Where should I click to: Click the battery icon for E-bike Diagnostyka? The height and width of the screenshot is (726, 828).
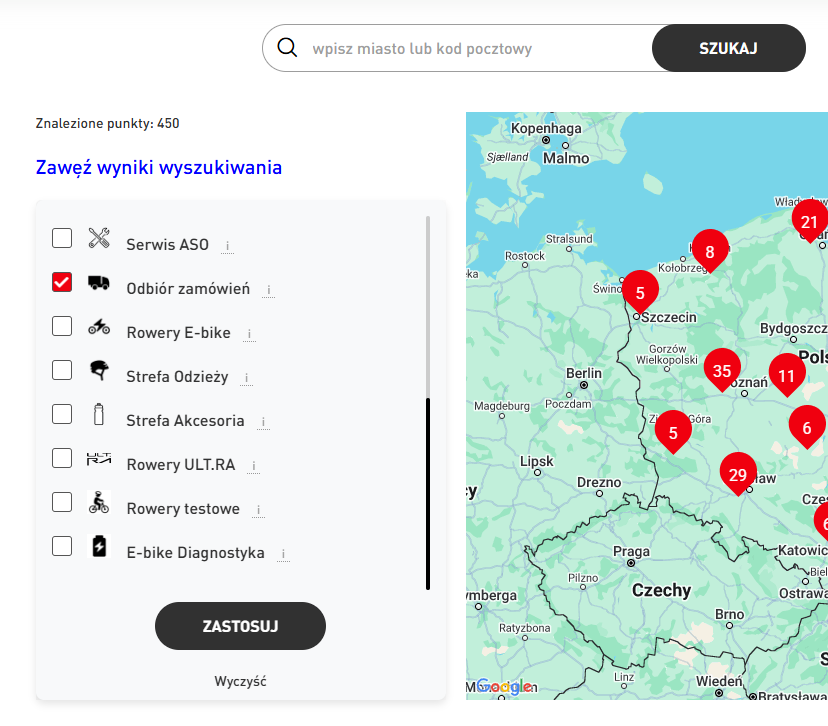[x=99, y=546]
